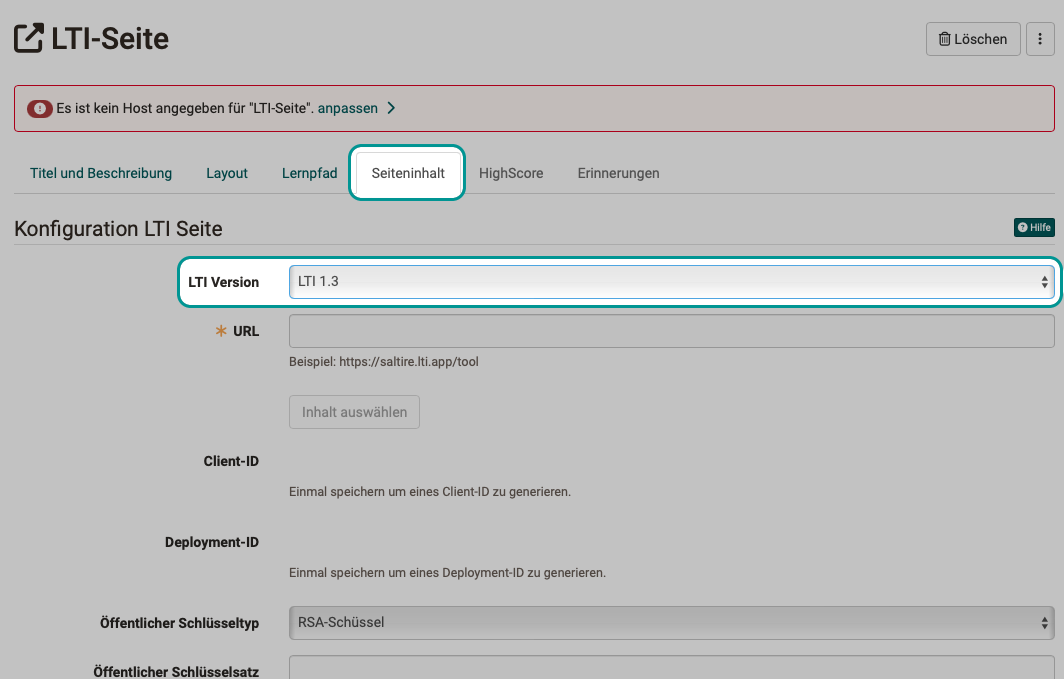Click the red warning icon in alert
The width and height of the screenshot is (1064, 679).
pos(40,108)
